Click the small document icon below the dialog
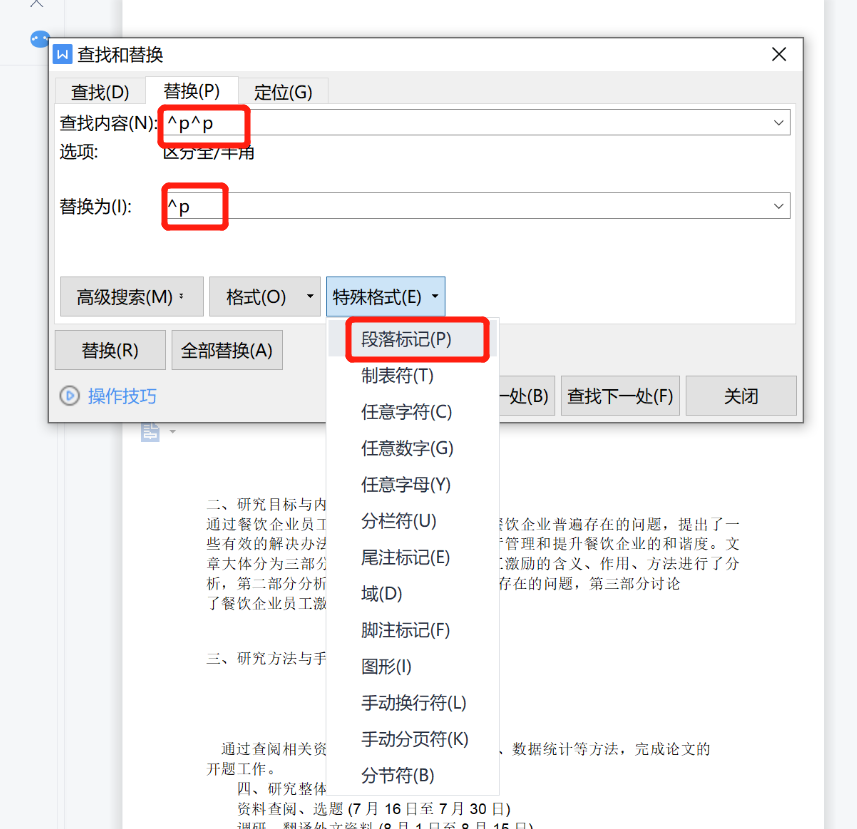The height and width of the screenshot is (829, 857). click(x=150, y=432)
